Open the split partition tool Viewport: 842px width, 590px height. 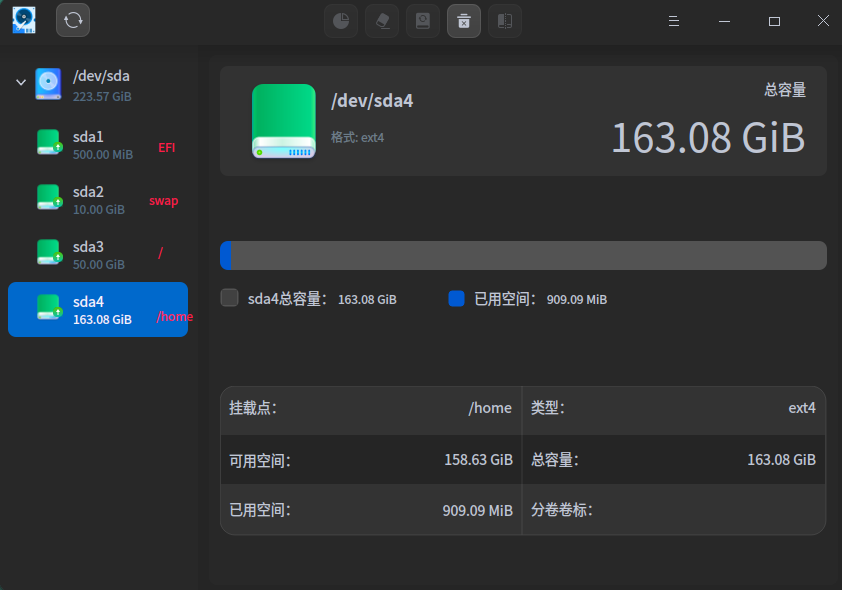504,20
